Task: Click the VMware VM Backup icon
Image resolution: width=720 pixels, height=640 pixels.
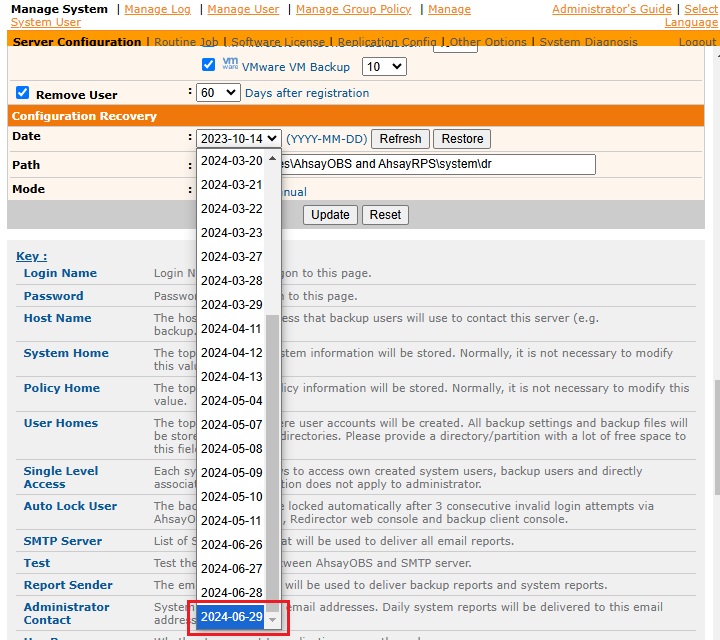Action: pos(229,66)
